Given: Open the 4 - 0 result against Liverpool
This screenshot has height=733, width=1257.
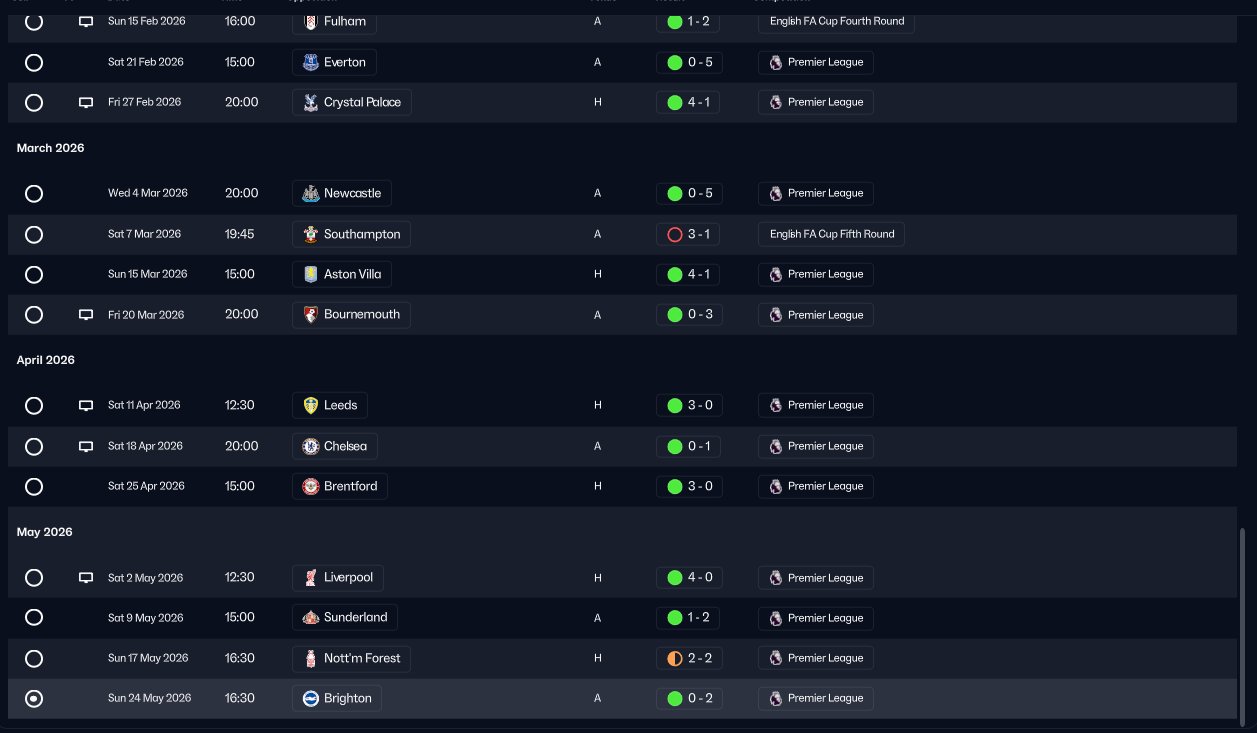Looking at the screenshot, I should coord(688,577).
